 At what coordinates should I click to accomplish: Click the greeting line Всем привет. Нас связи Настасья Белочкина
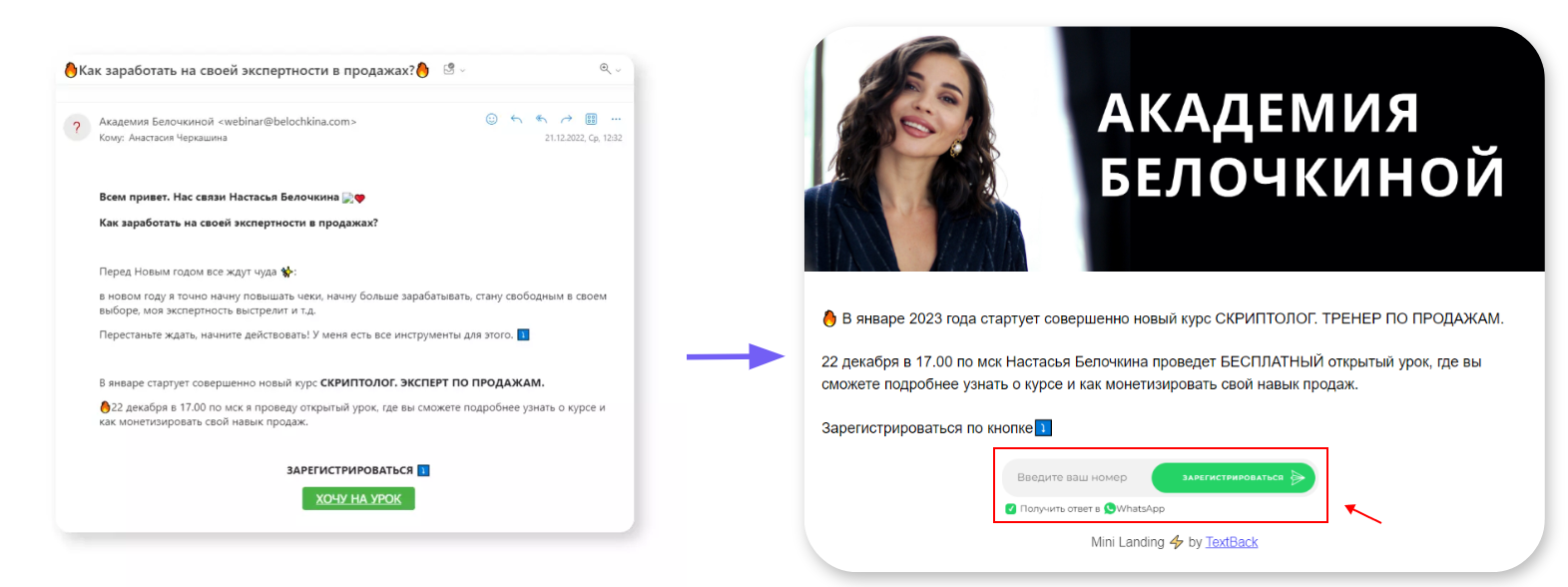219,197
